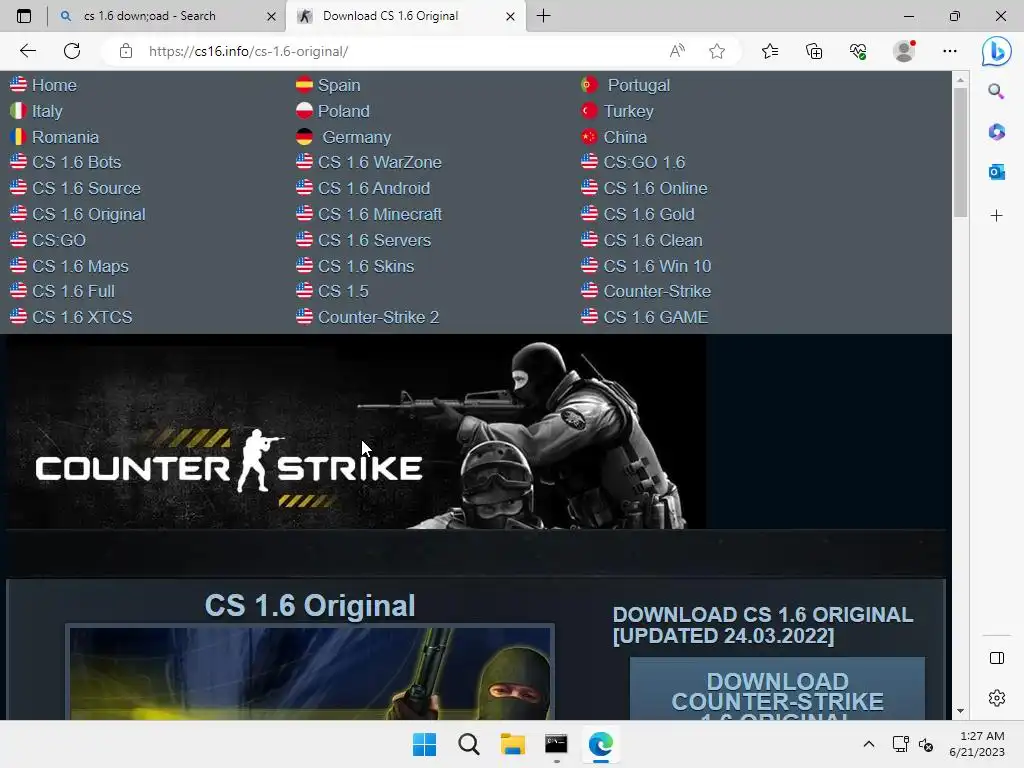Open CS 1.6 Servers link

coord(374,240)
